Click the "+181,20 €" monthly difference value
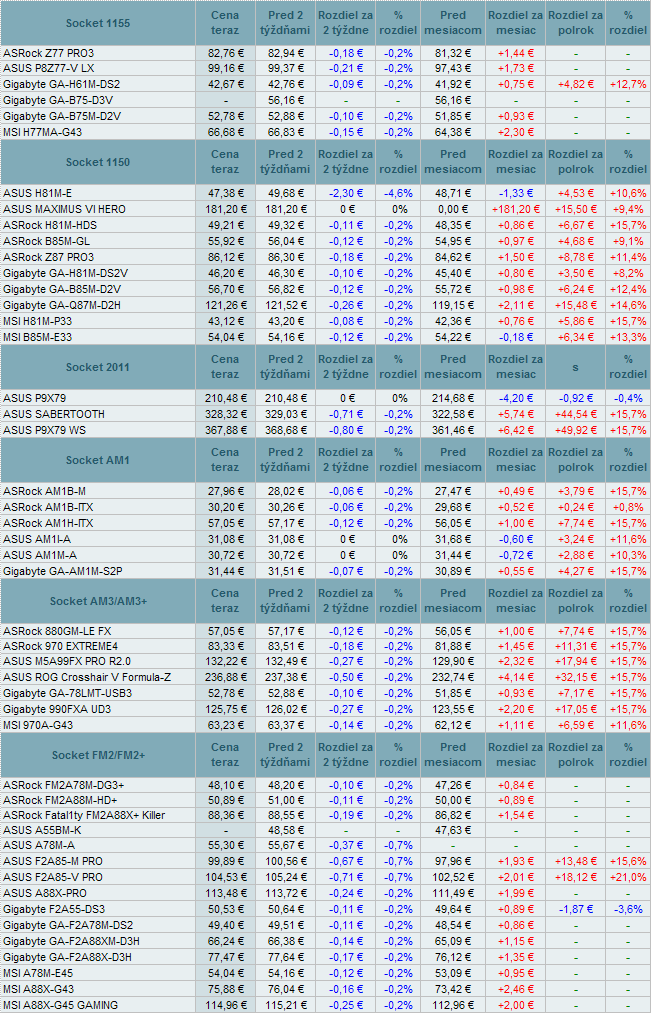 [515, 209]
